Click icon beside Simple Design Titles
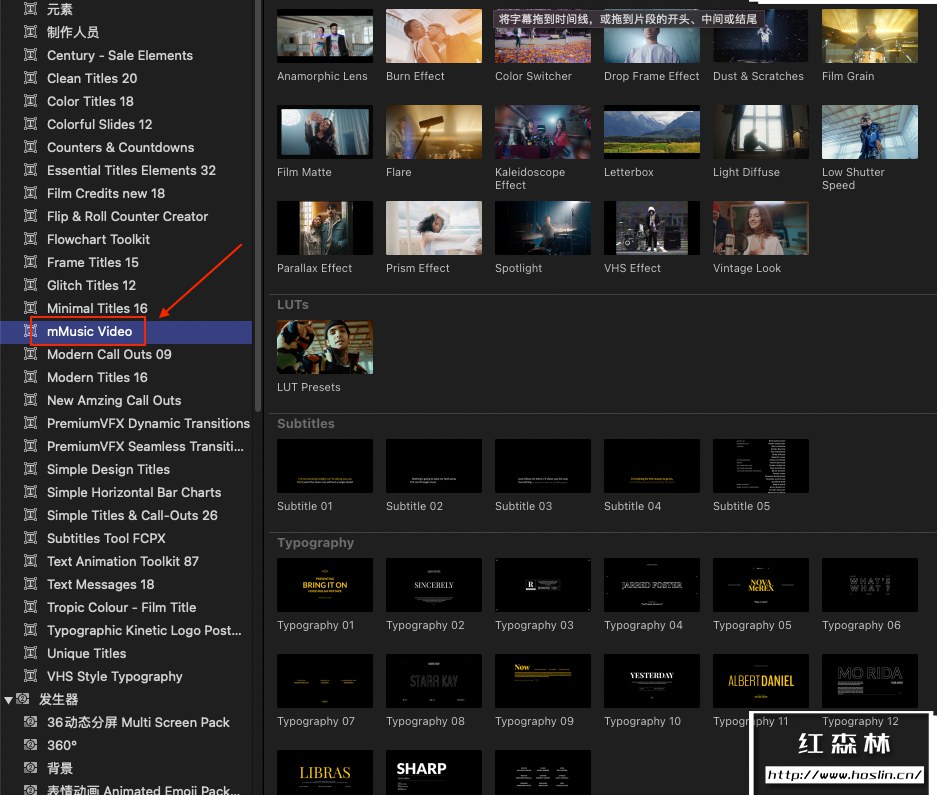 coord(30,469)
